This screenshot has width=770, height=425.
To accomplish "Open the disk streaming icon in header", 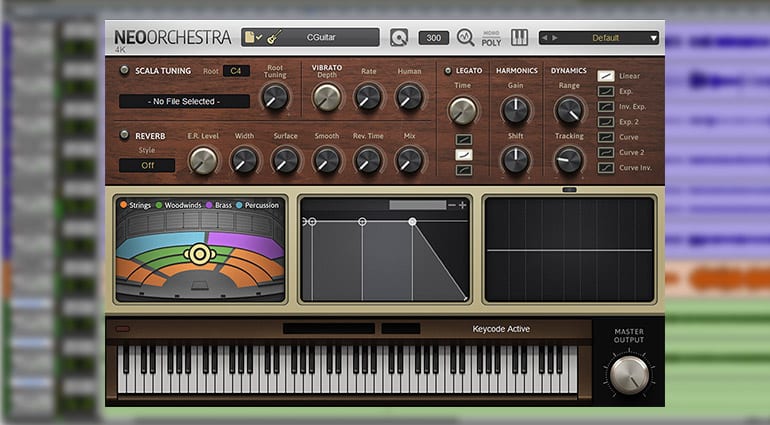I will (399, 37).
